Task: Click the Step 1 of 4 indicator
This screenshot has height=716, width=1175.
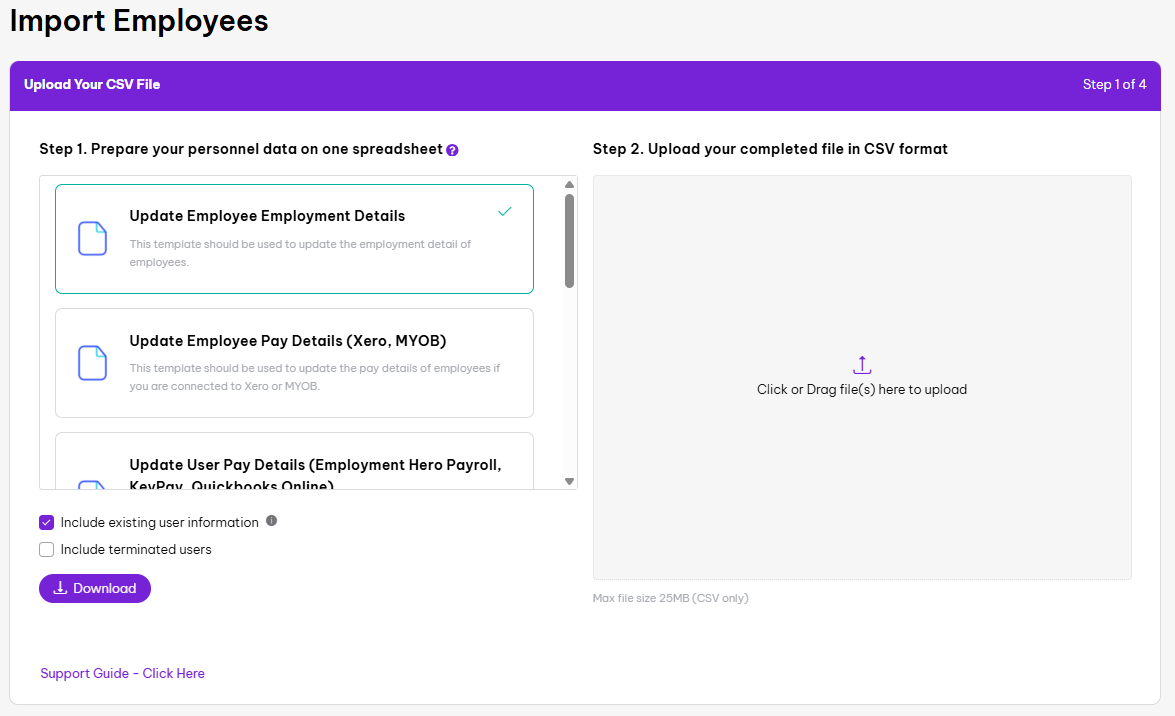Action: click(1114, 85)
